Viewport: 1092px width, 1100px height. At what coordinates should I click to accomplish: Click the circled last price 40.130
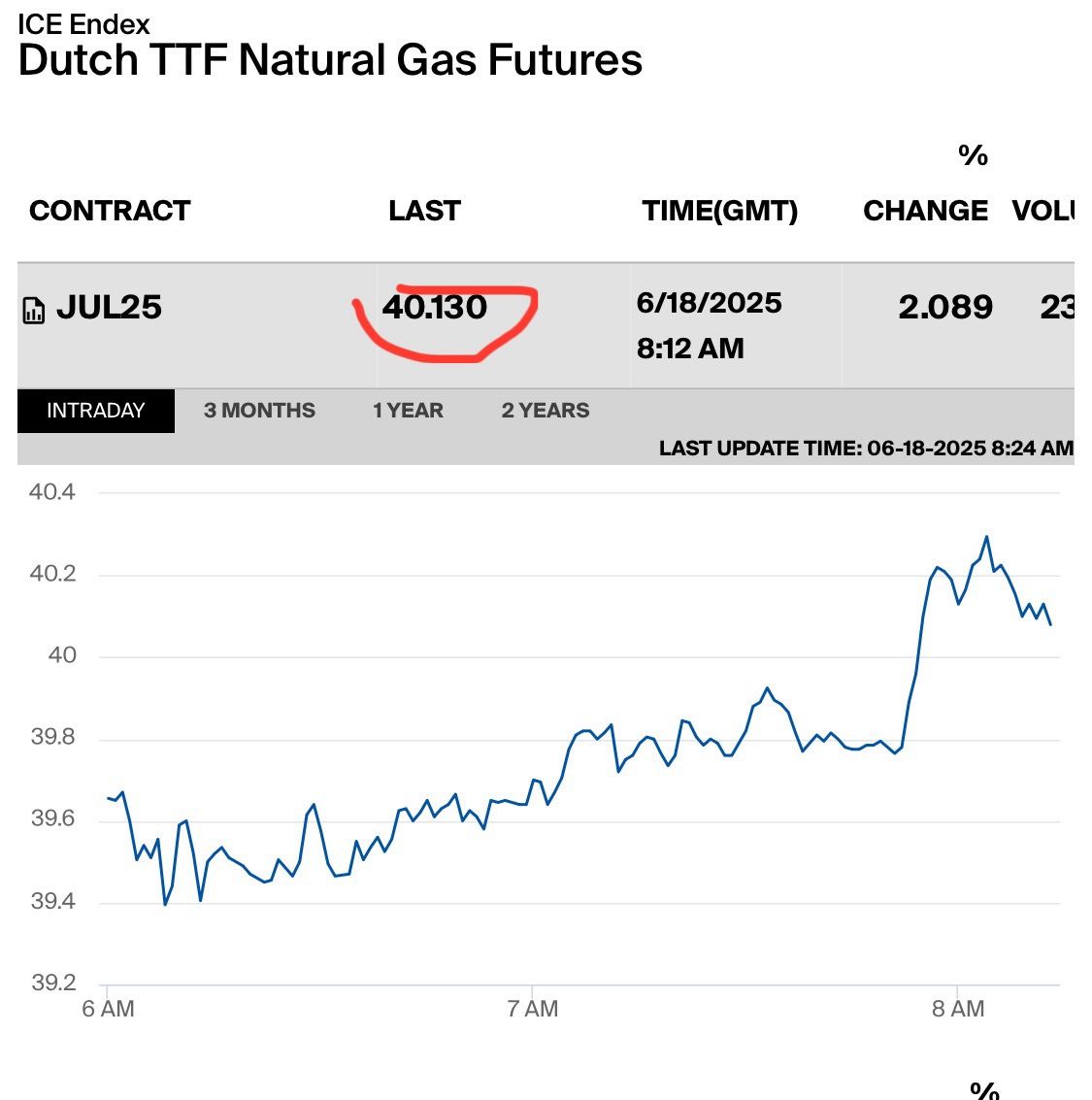[x=435, y=308]
